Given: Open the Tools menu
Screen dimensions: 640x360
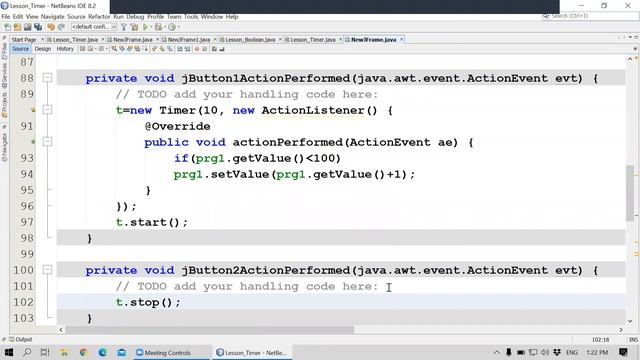Looking at the screenshot, I should point(191,17).
